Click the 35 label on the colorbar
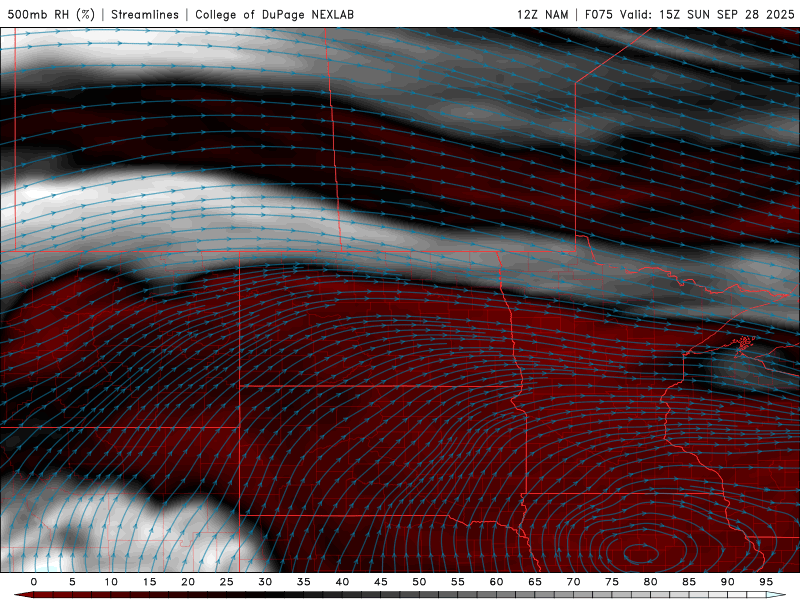The image size is (800, 600). pos(304,582)
